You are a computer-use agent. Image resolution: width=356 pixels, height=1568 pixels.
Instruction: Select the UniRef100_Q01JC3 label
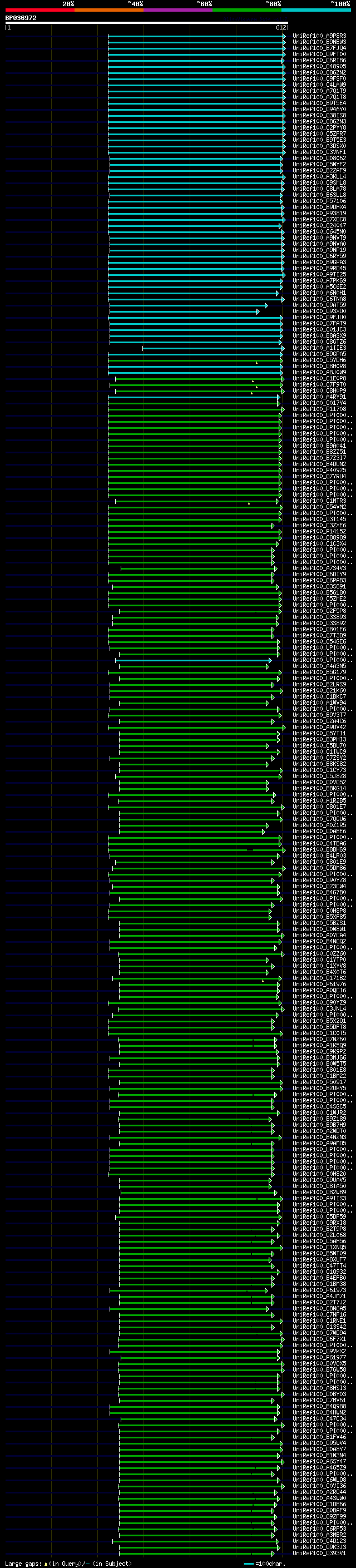(x=319, y=329)
